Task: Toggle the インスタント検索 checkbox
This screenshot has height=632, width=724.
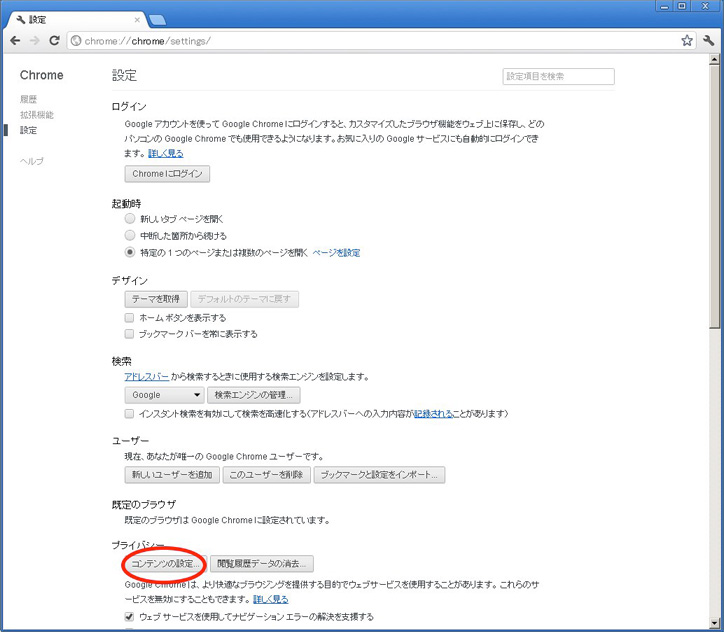Action: 129,414
